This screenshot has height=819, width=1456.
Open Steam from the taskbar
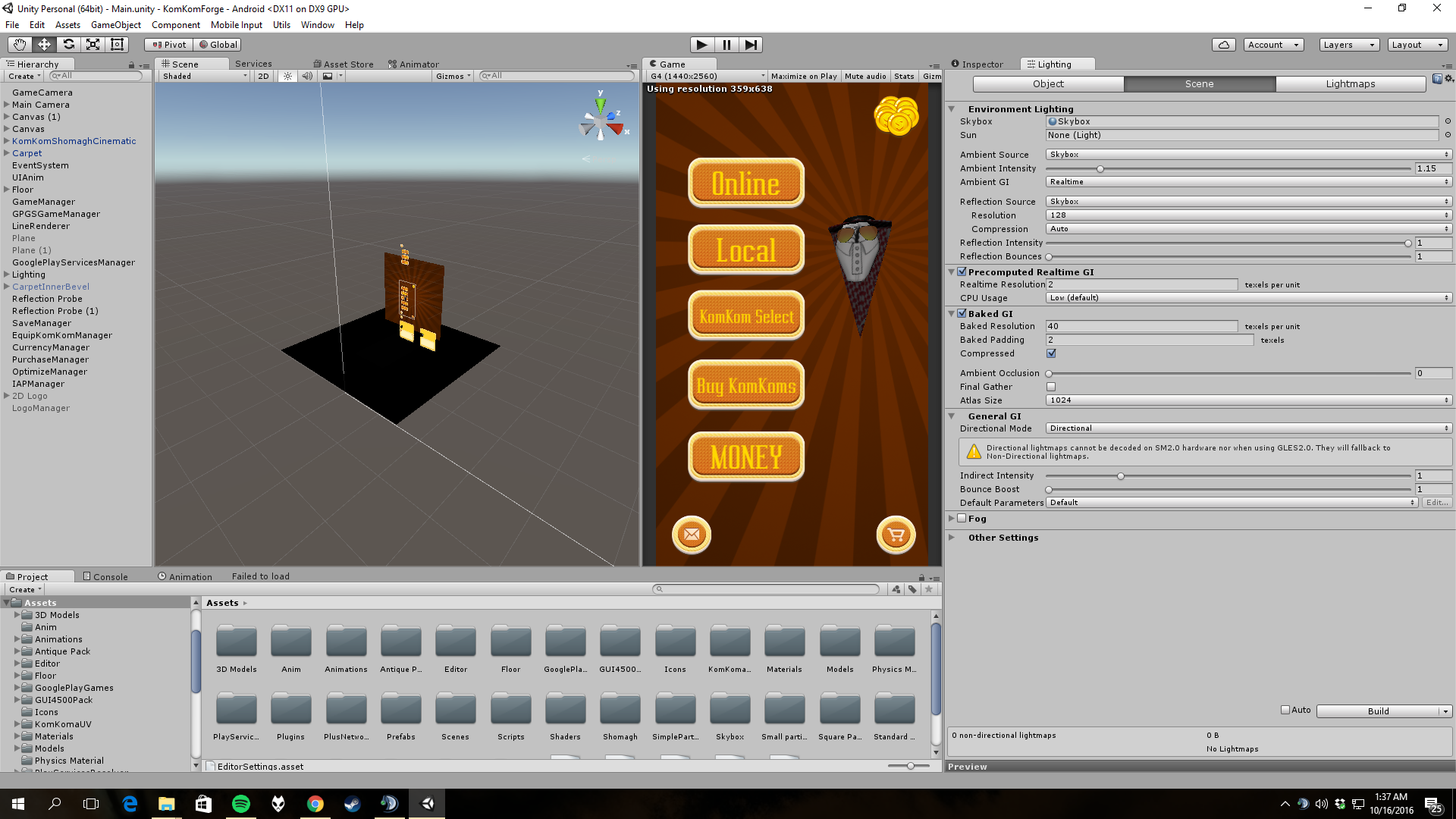pos(353,804)
